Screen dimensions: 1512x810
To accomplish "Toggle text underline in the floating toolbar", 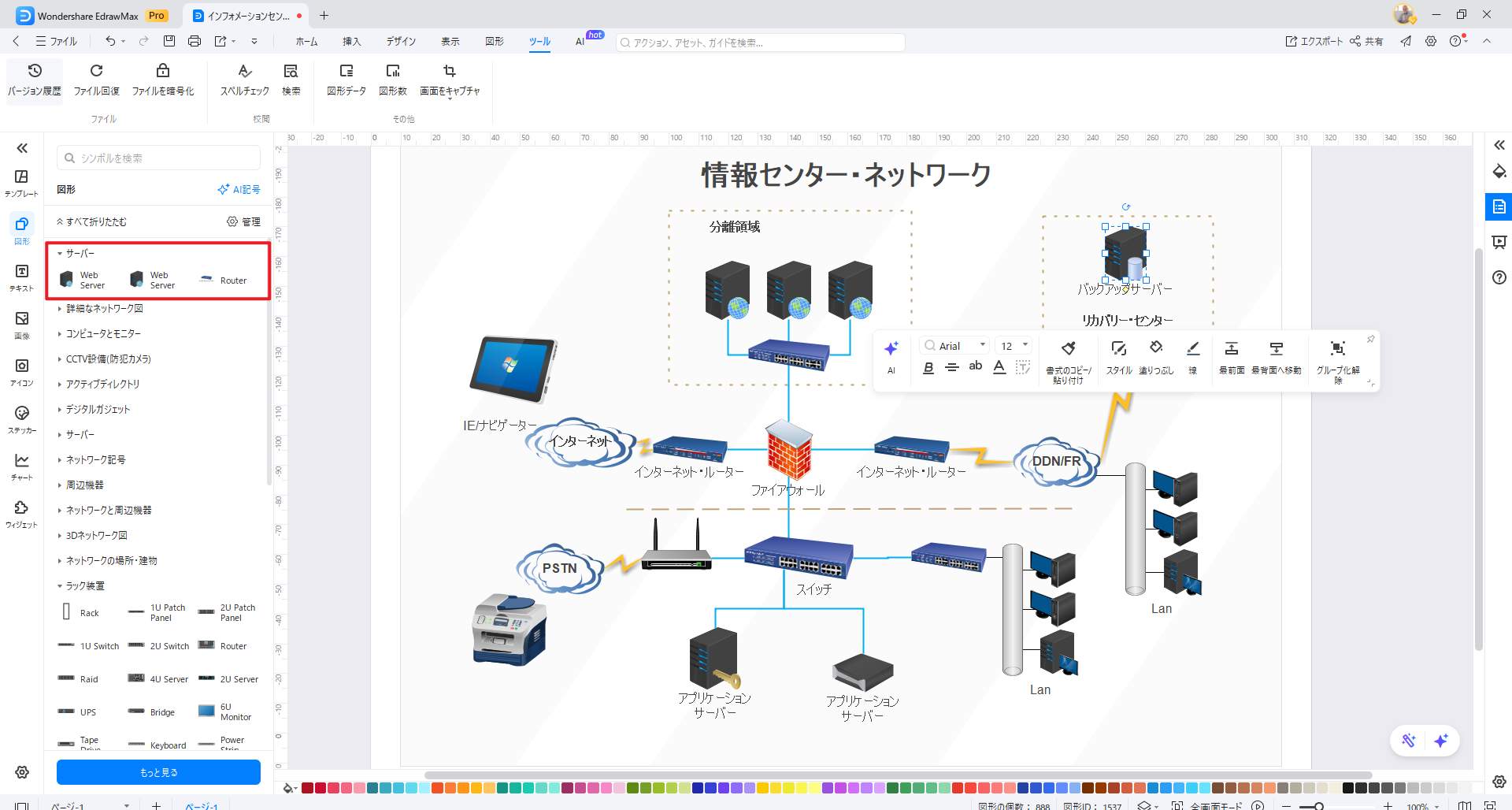I will [x=999, y=367].
